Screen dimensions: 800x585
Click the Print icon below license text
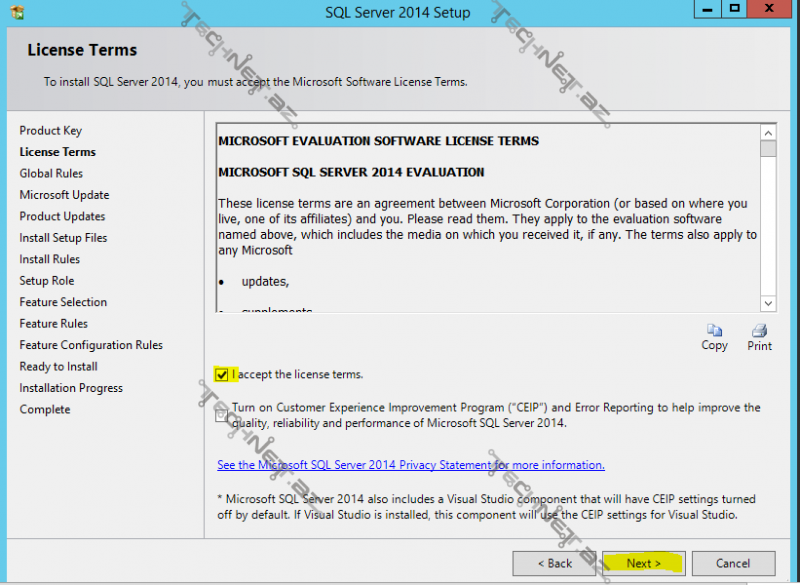[x=759, y=331]
